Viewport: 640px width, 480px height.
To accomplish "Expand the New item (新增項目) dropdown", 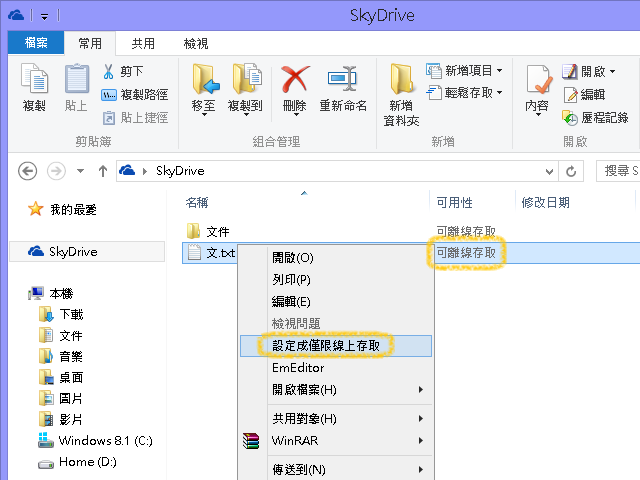I will [500, 71].
